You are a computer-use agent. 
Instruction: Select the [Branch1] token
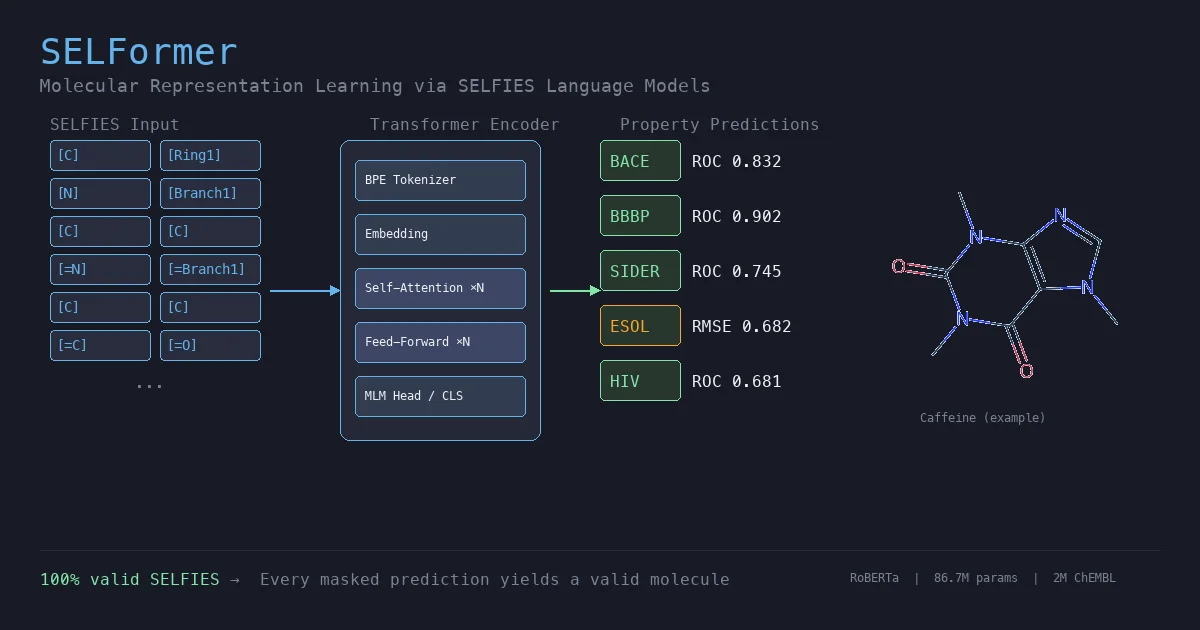point(210,193)
